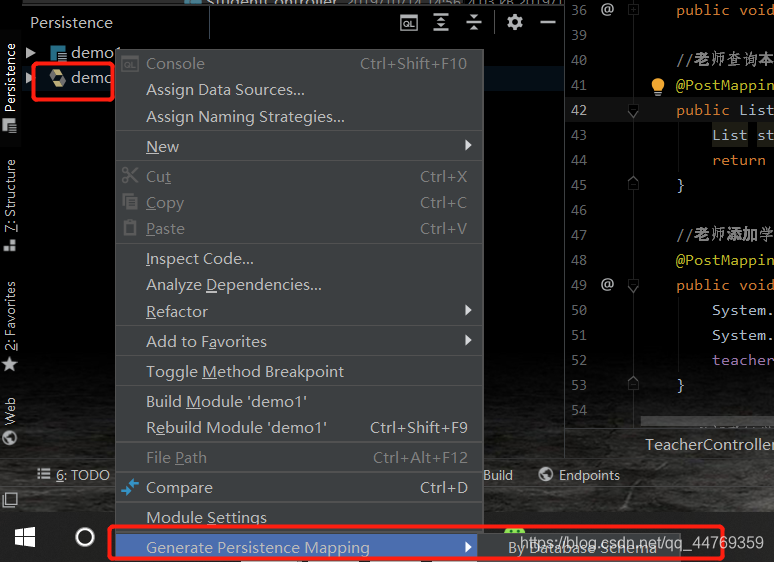Expand the first demo tree node arrow
The width and height of the screenshot is (774, 562).
(x=31, y=52)
